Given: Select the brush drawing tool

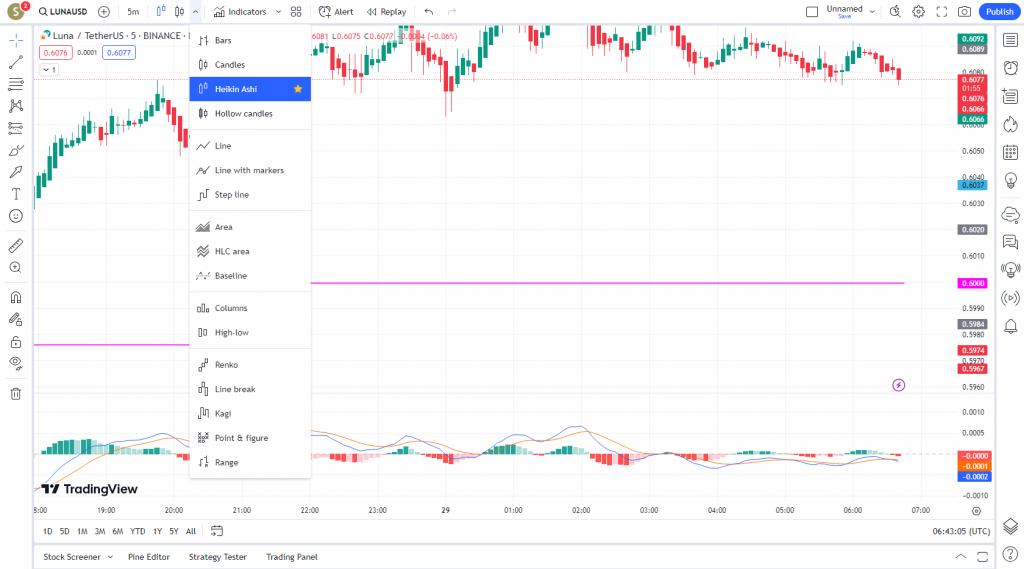Looking at the screenshot, I should pyautogui.click(x=16, y=150).
